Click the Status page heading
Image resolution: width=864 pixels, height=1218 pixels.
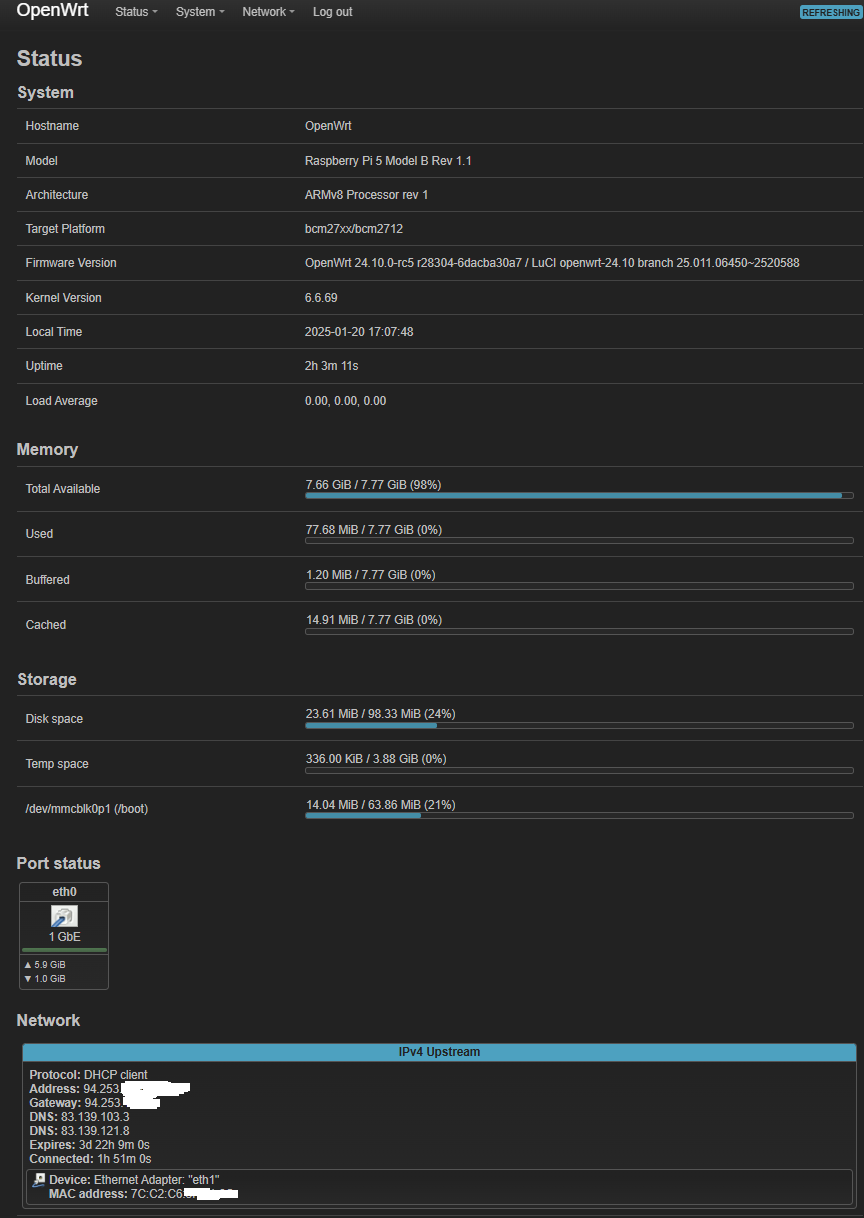(50, 59)
